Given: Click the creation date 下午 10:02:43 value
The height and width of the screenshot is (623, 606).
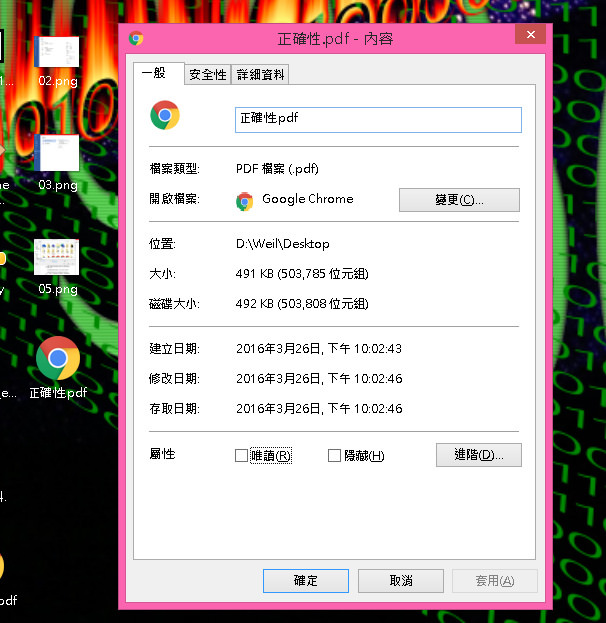Looking at the screenshot, I should (x=319, y=348).
